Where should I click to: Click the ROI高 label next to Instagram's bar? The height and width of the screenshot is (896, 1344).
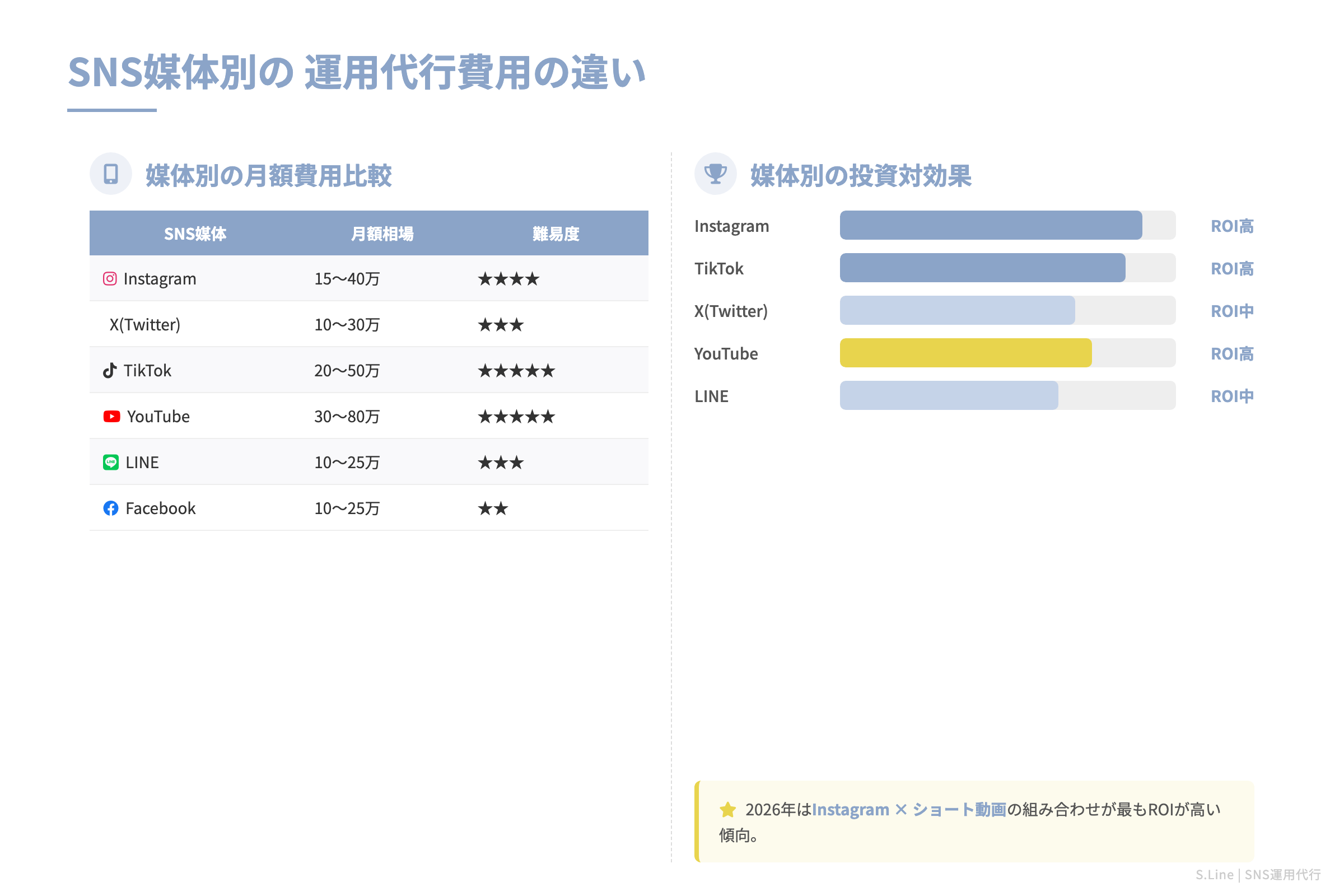point(1232,226)
